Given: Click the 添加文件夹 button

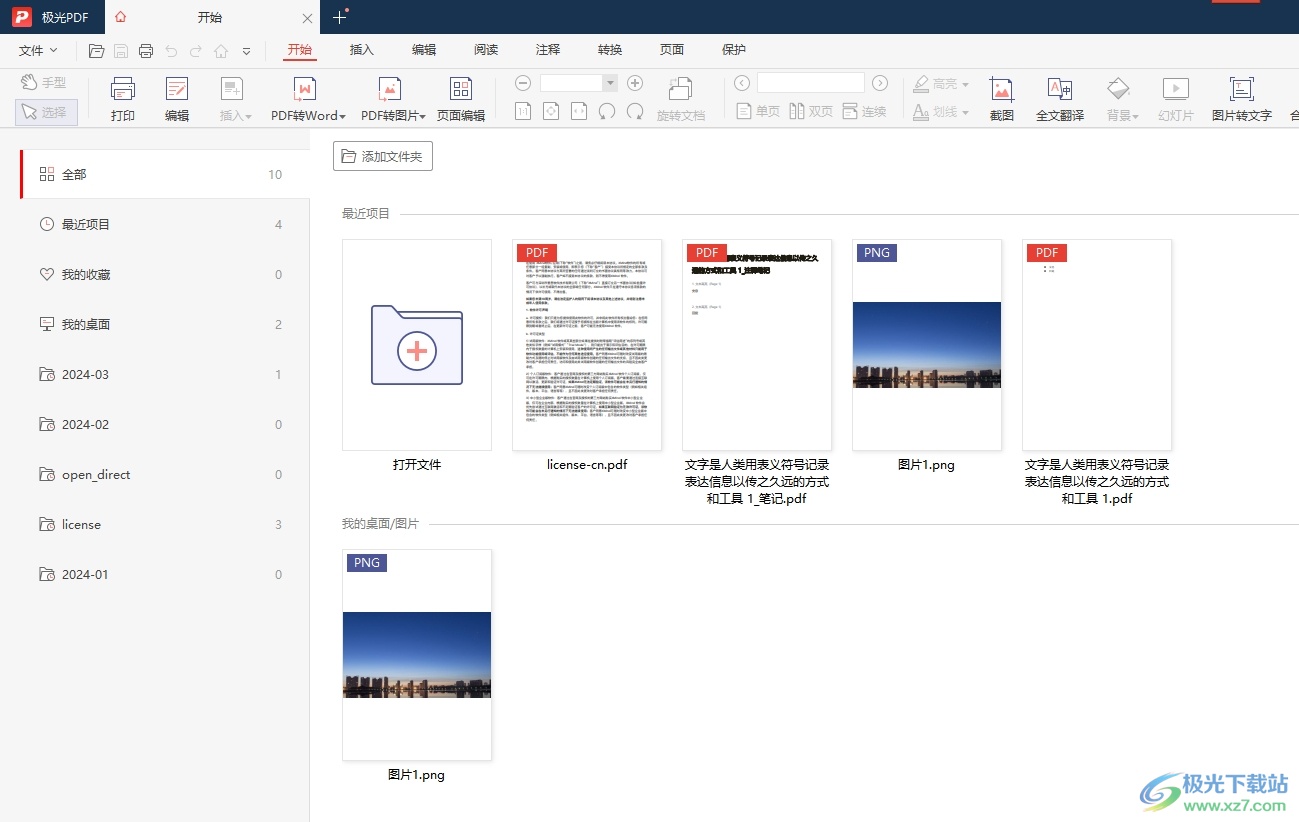Looking at the screenshot, I should [x=383, y=156].
